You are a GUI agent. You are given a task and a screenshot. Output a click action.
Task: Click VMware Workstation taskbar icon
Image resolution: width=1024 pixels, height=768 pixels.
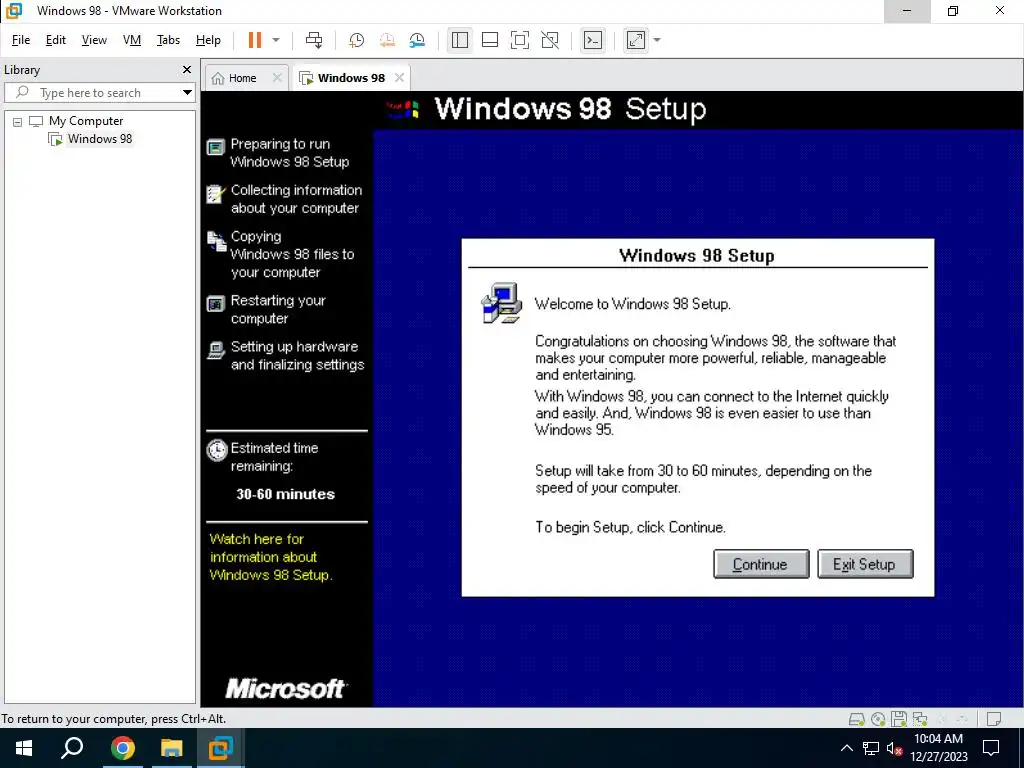[x=220, y=748]
